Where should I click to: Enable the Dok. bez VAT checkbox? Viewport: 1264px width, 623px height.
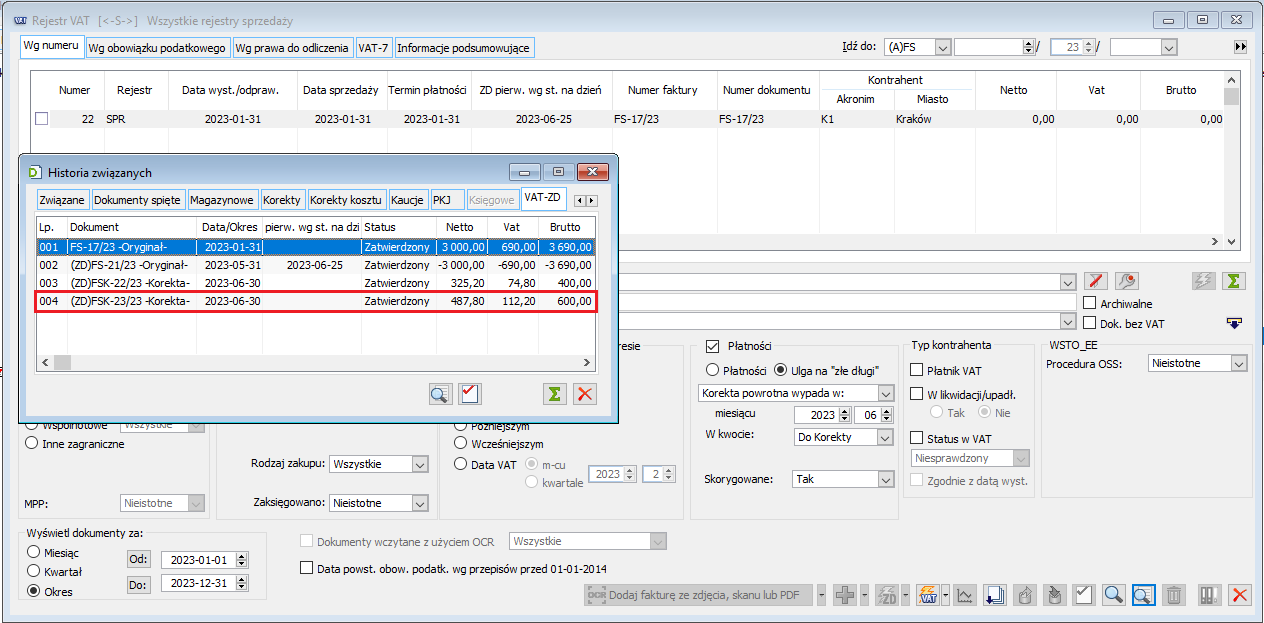1090,323
